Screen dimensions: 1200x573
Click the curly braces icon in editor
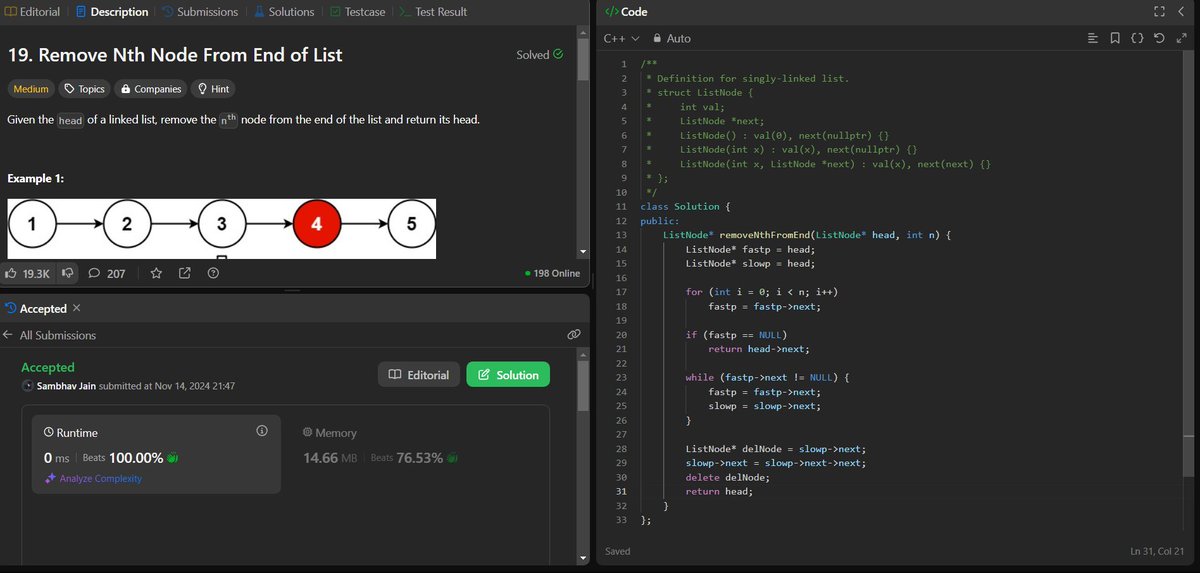pyautogui.click(x=1137, y=38)
